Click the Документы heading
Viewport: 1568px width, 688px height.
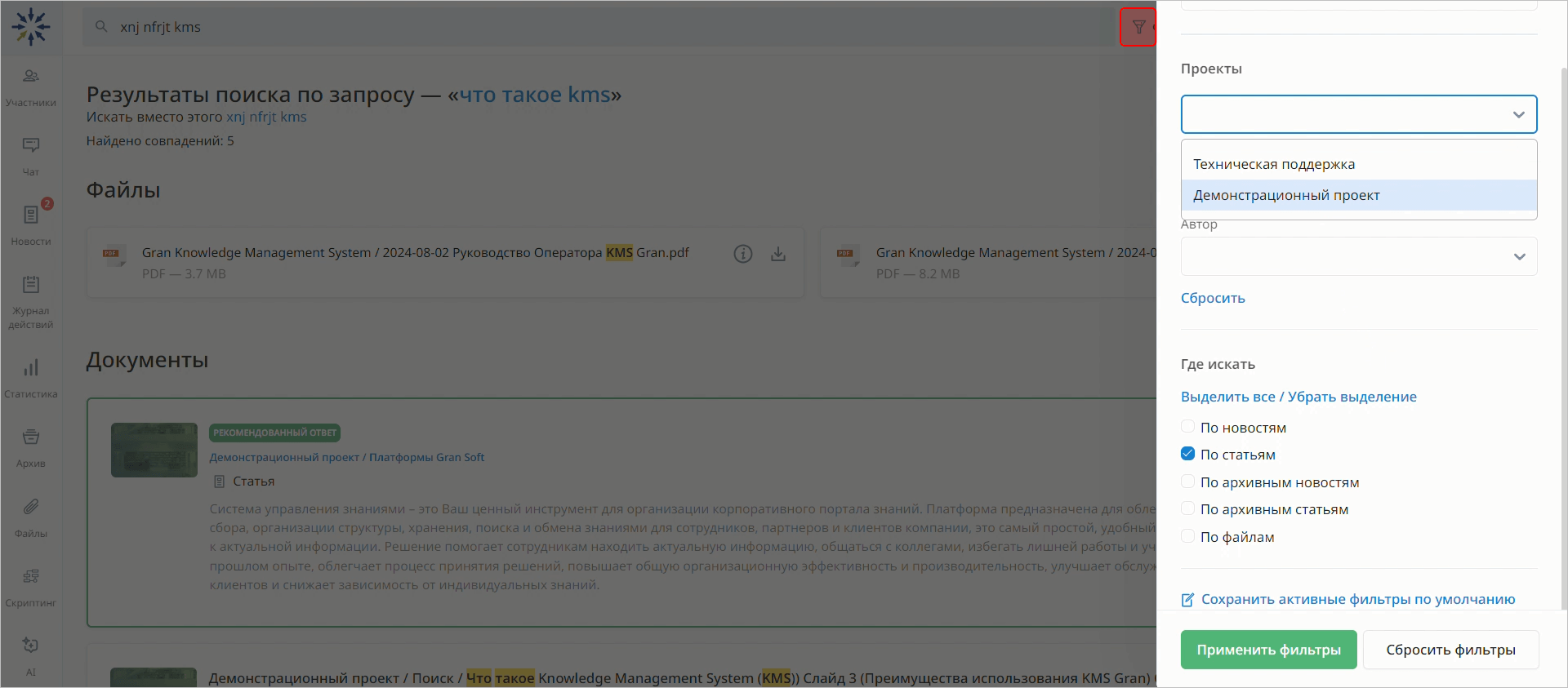click(x=147, y=360)
